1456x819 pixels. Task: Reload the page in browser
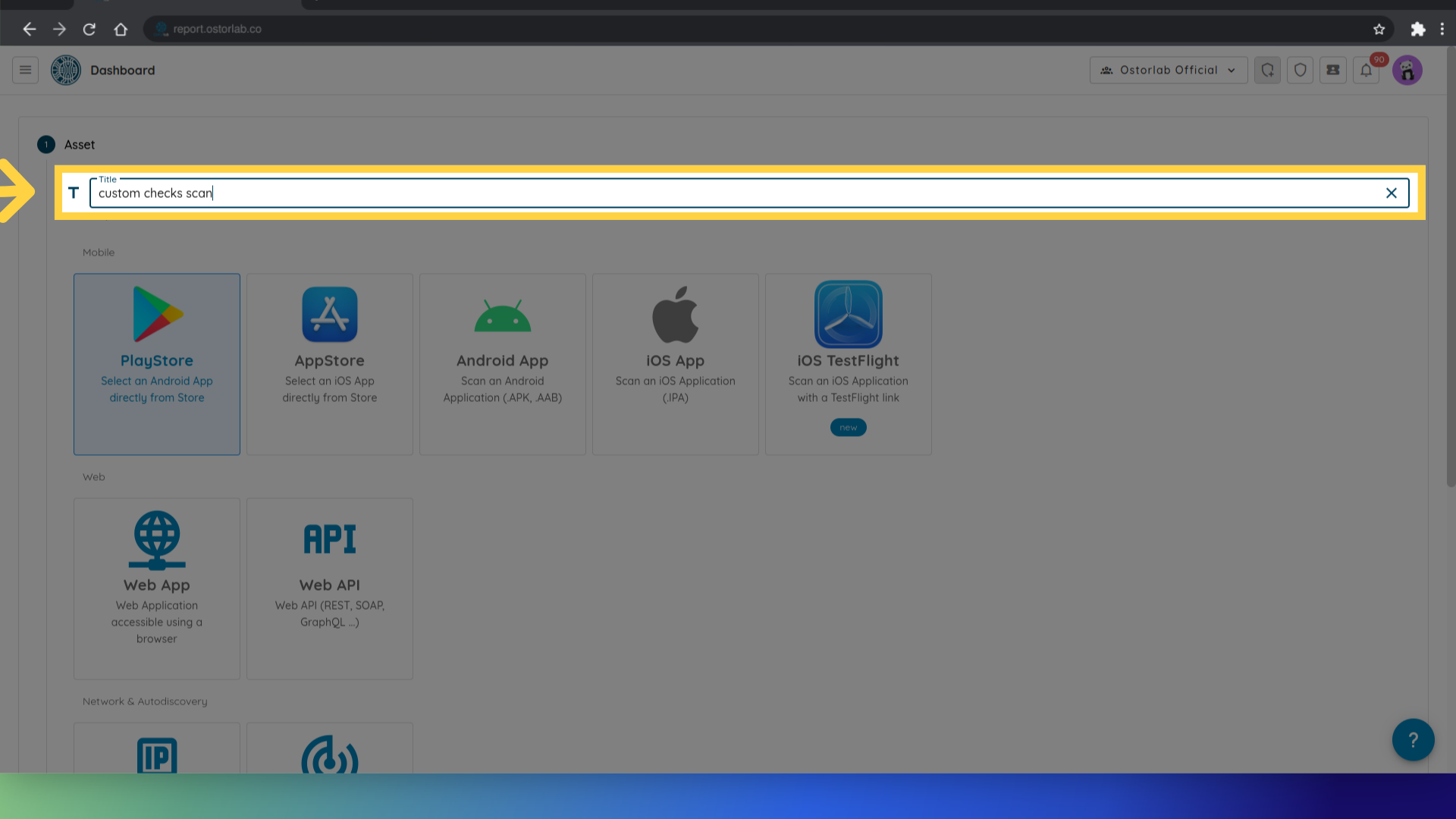click(89, 29)
